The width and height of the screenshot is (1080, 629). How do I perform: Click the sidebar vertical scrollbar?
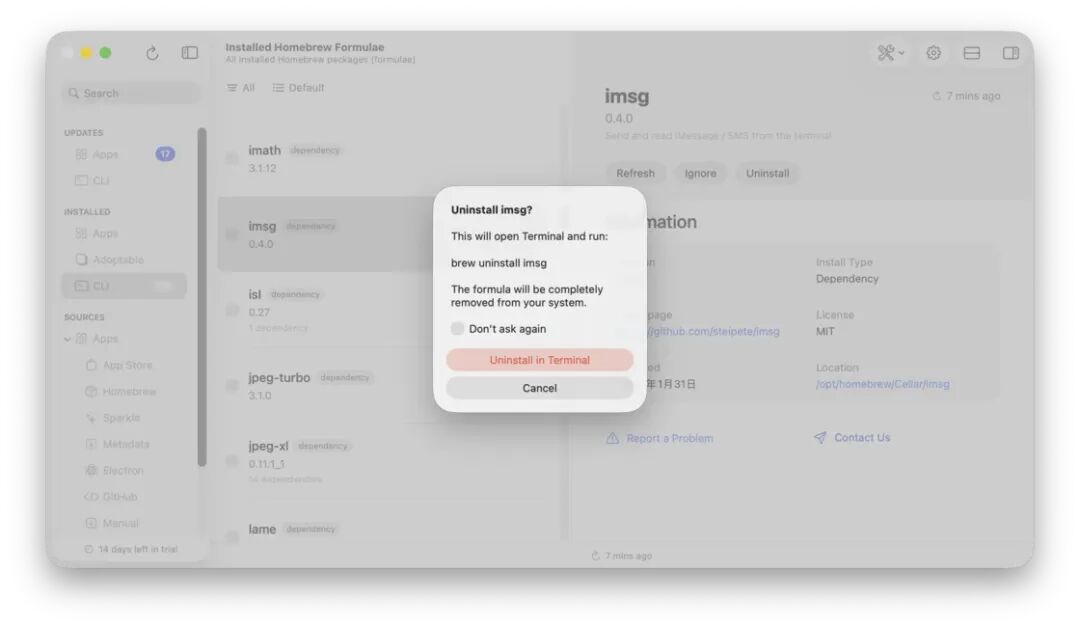(x=202, y=296)
